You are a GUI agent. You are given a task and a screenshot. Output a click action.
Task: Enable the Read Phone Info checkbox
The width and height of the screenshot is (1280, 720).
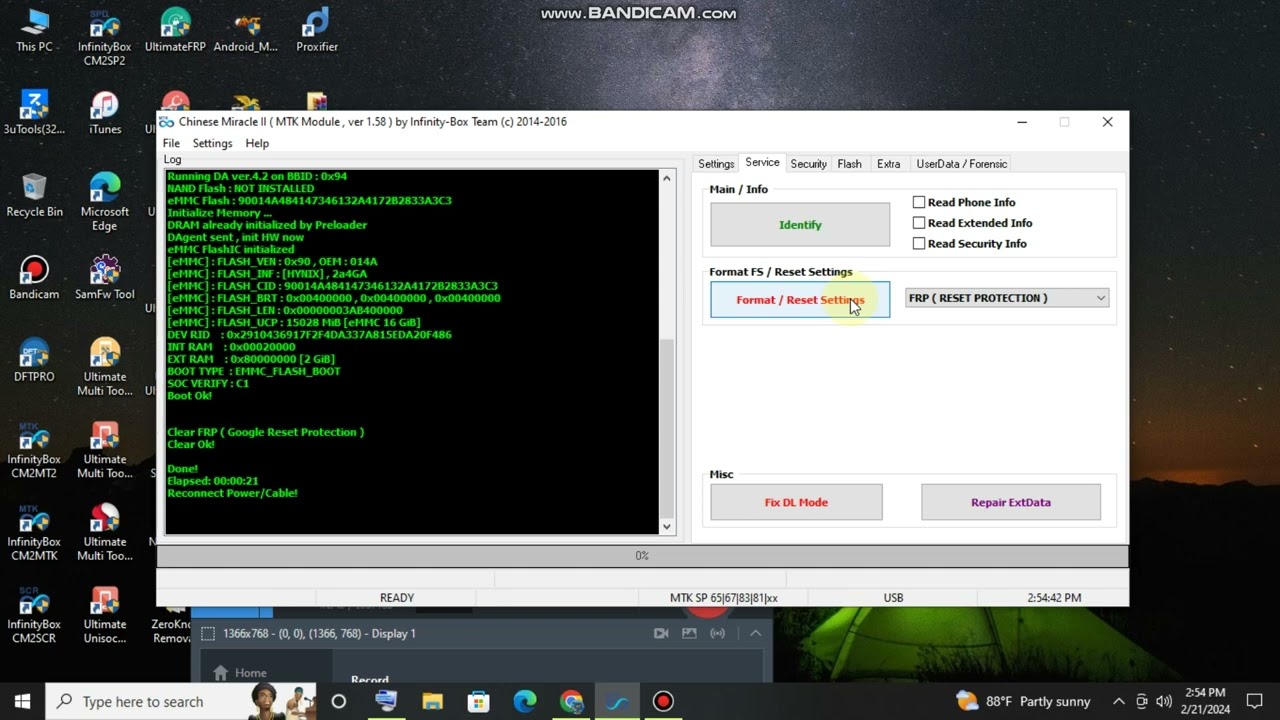tap(919, 202)
